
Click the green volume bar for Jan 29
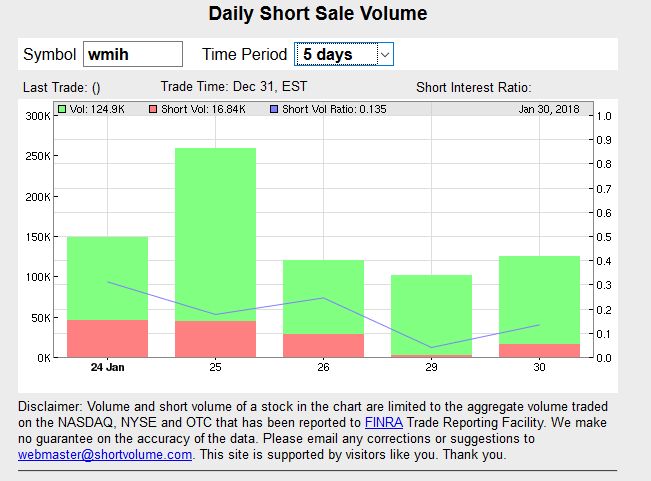click(432, 314)
